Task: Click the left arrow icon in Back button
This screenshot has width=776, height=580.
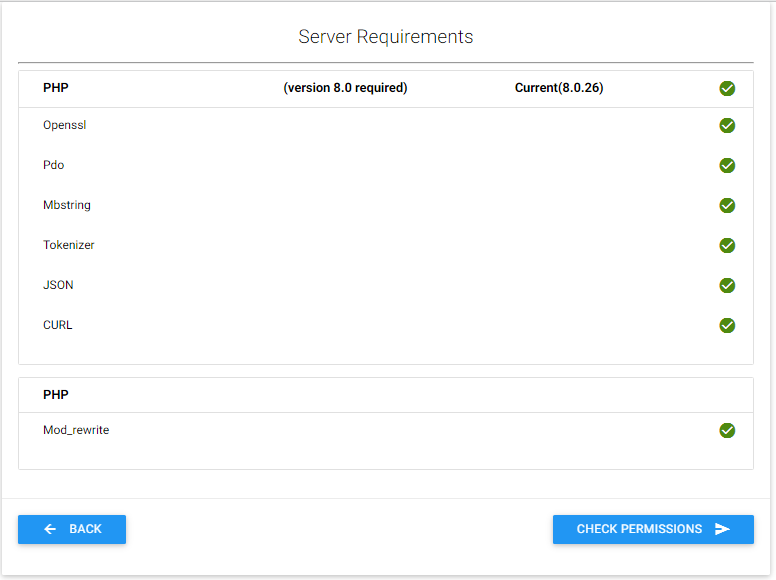Action: click(50, 529)
